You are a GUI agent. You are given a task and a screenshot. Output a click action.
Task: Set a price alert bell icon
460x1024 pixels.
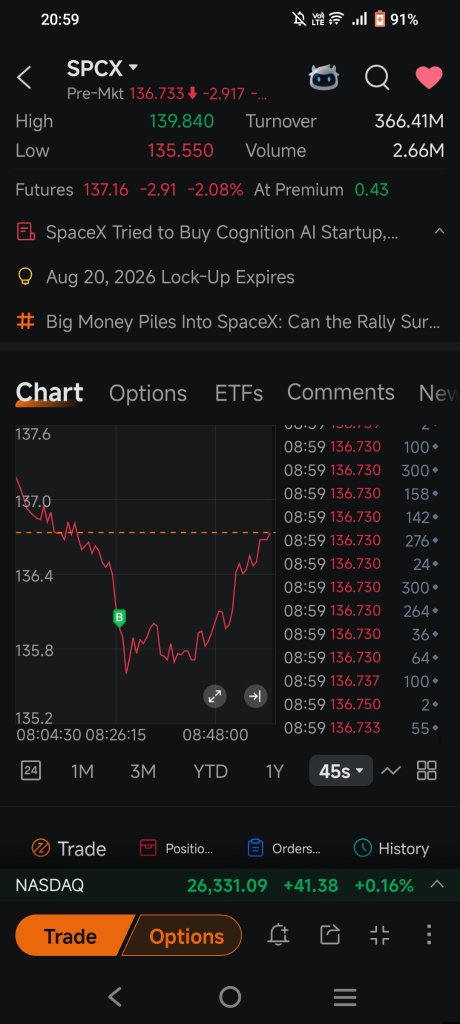tap(279, 935)
